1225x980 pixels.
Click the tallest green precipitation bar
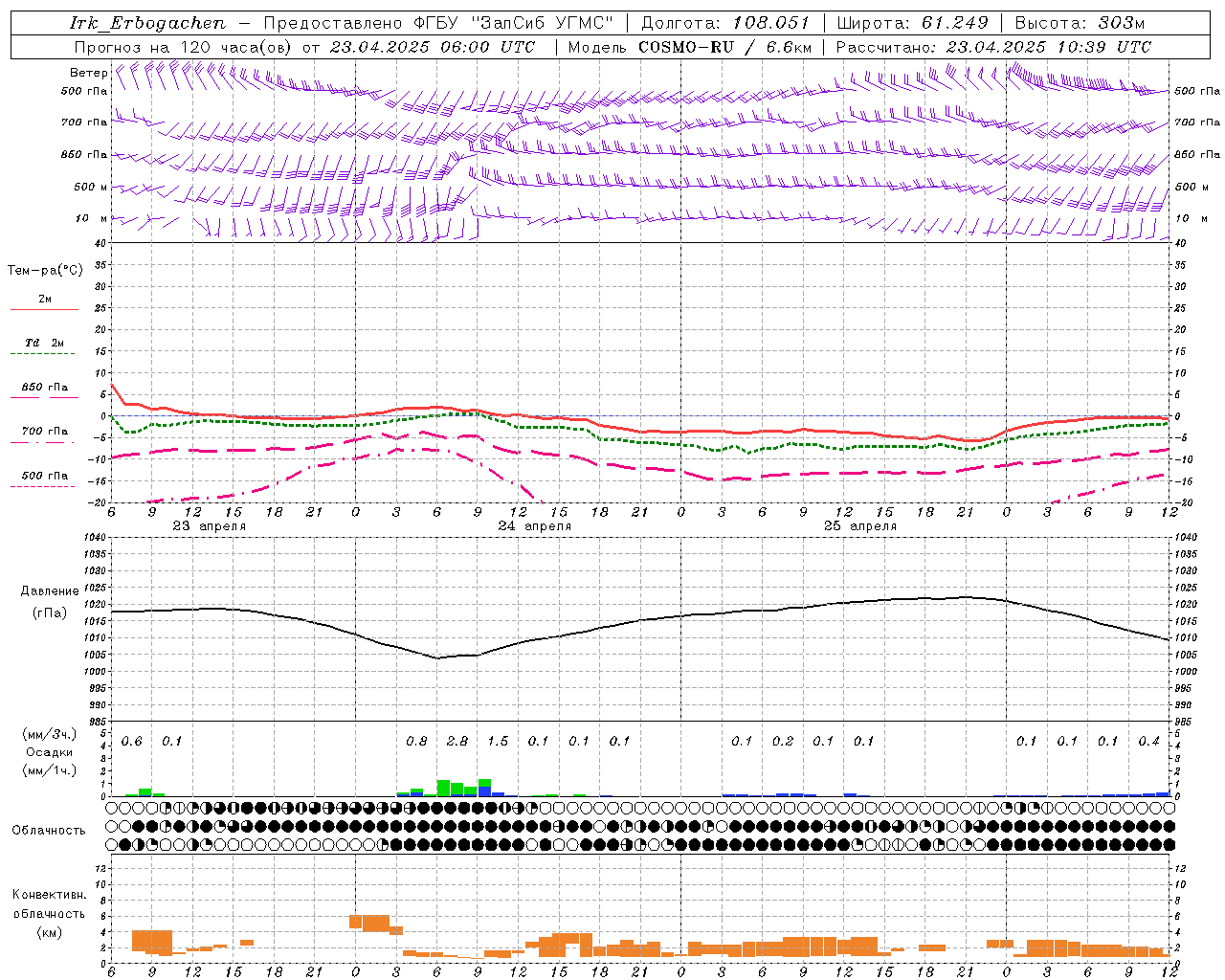[443, 788]
